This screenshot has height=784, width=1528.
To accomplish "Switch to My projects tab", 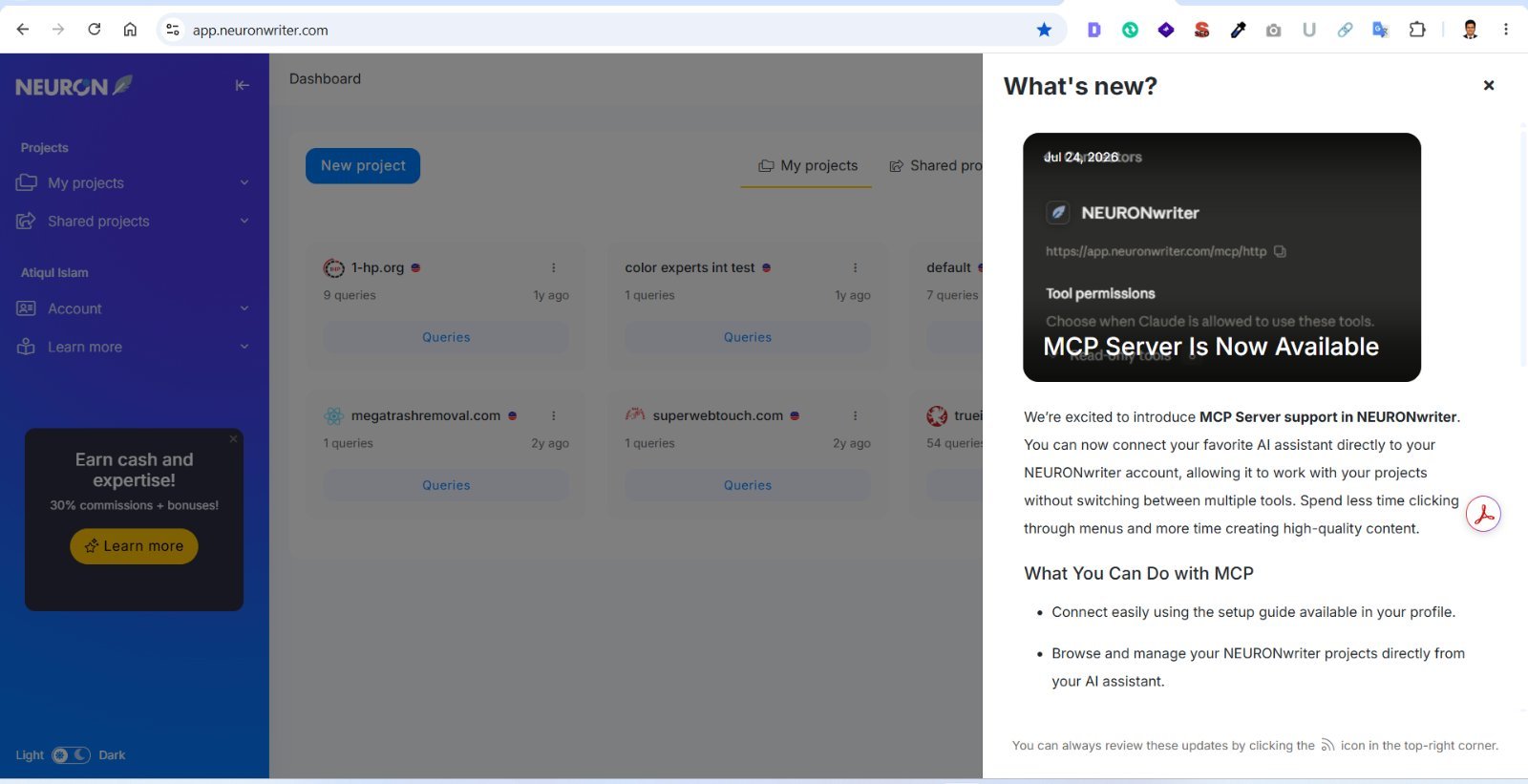I will click(x=807, y=165).
